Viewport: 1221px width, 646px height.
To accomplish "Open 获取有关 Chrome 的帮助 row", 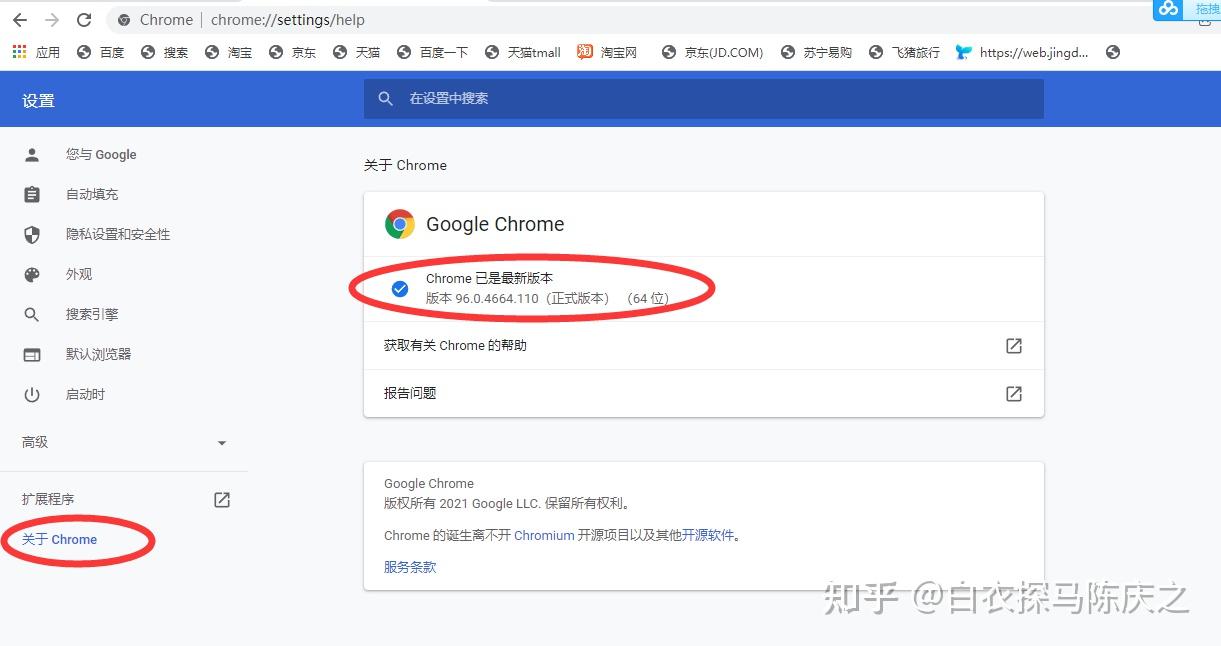I will pos(704,346).
